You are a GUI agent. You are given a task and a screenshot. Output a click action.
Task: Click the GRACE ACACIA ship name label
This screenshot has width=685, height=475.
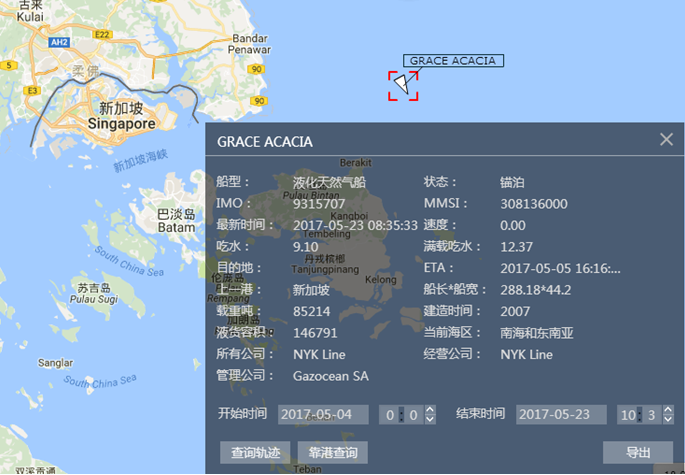[x=453, y=61]
